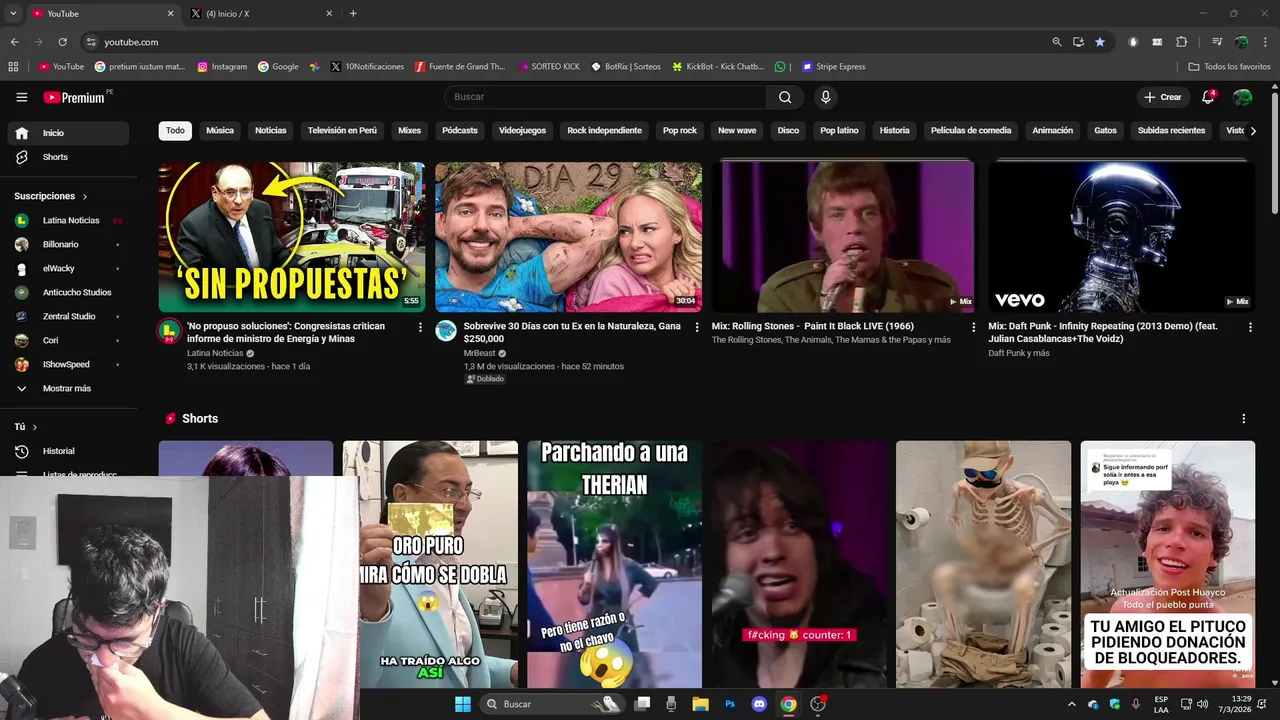The height and width of the screenshot is (720, 1280).
Task: Show more category chips with right arrow
Action: [x=1252, y=131]
